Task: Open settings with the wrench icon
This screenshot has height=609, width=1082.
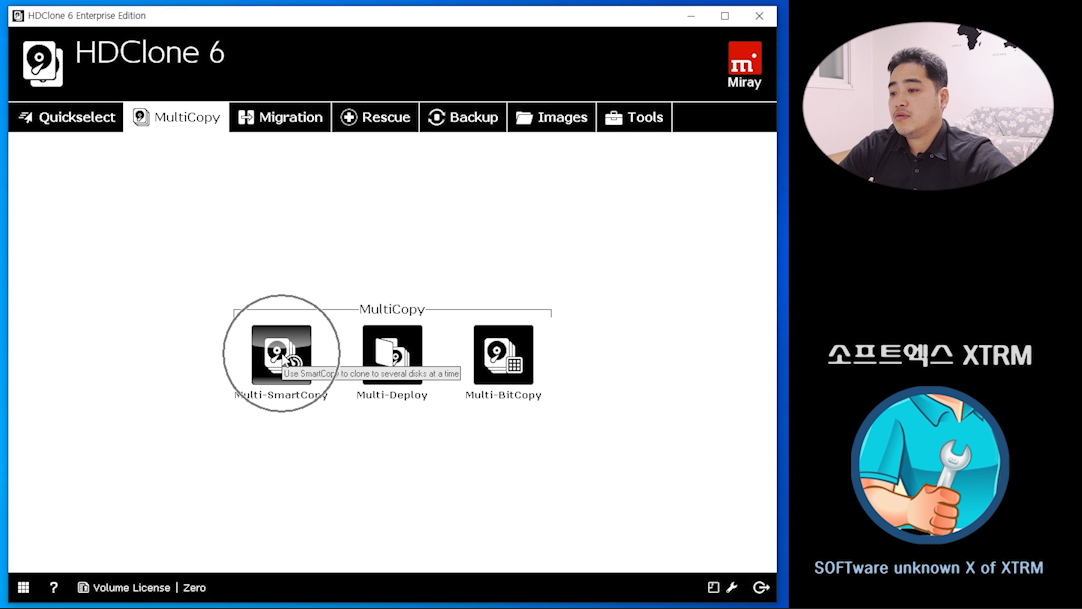Action: click(732, 588)
